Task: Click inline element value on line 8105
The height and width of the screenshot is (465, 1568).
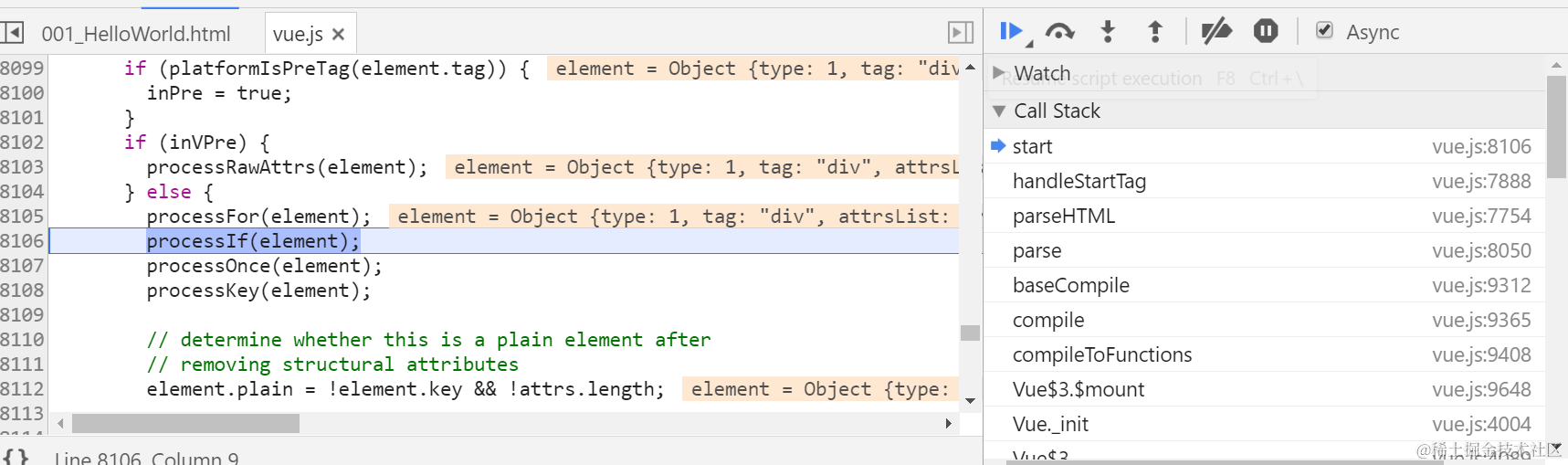Action: coord(674,217)
